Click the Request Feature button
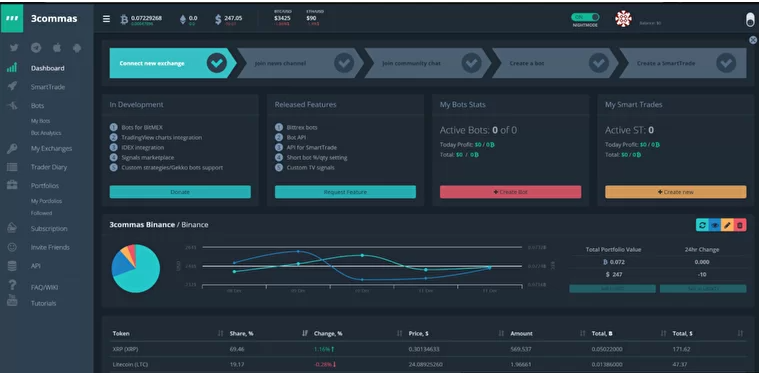Screen dimensions: 759x373 tap(345, 192)
